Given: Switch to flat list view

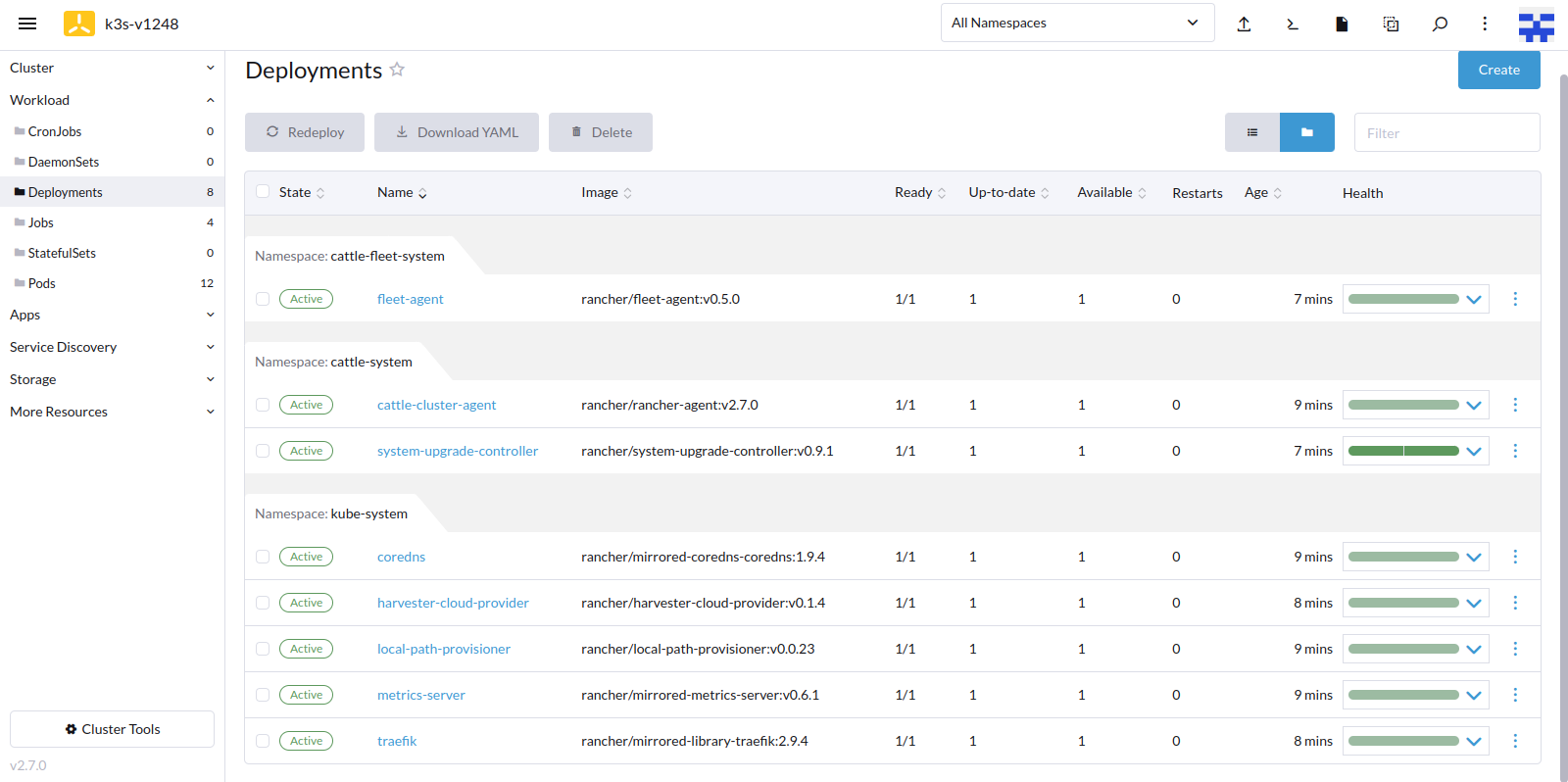Looking at the screenshot, I should 1252,132.
